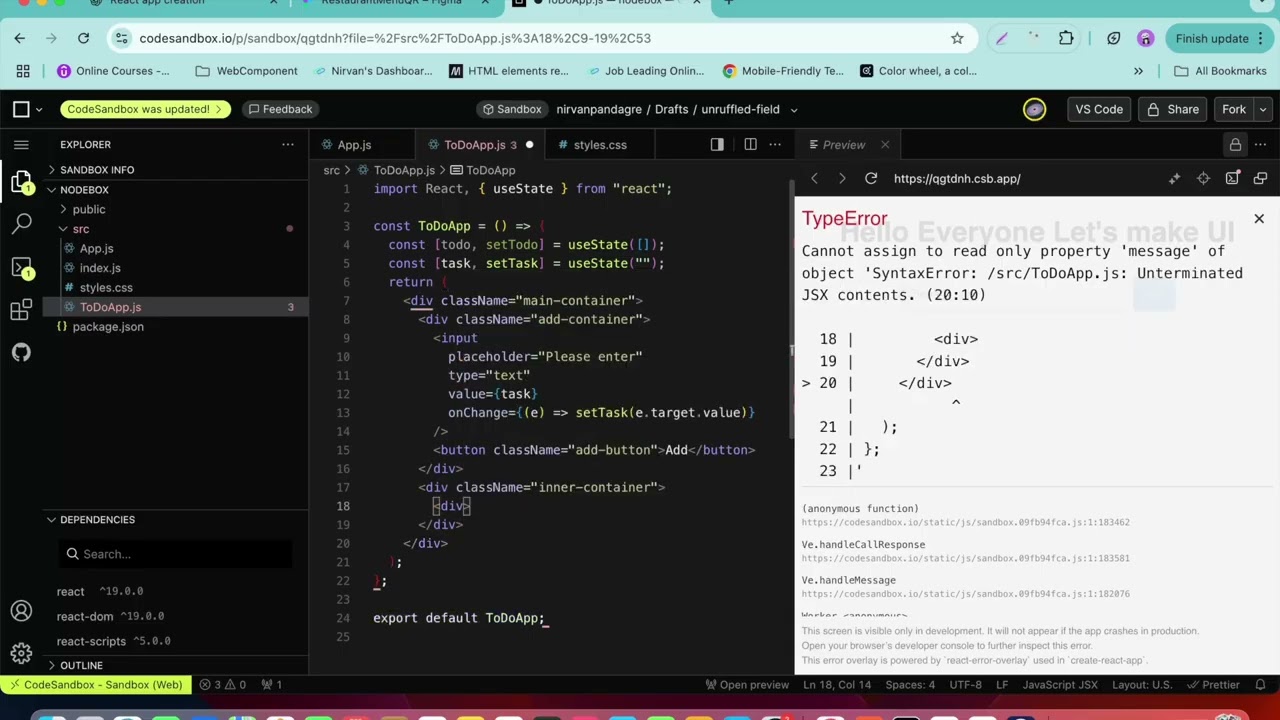Refresh the preview pane

[871, 179]
